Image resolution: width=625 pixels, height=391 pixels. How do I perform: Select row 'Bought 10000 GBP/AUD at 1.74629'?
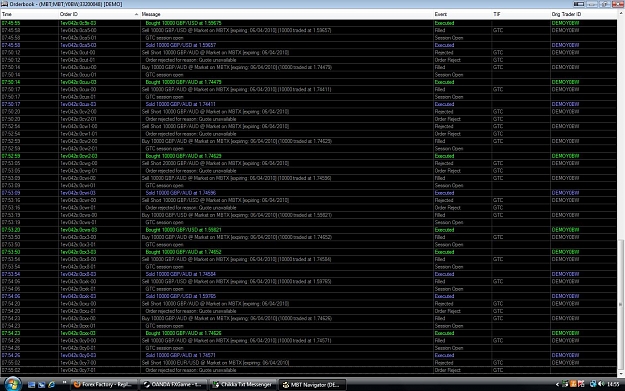tap(309, 156)
